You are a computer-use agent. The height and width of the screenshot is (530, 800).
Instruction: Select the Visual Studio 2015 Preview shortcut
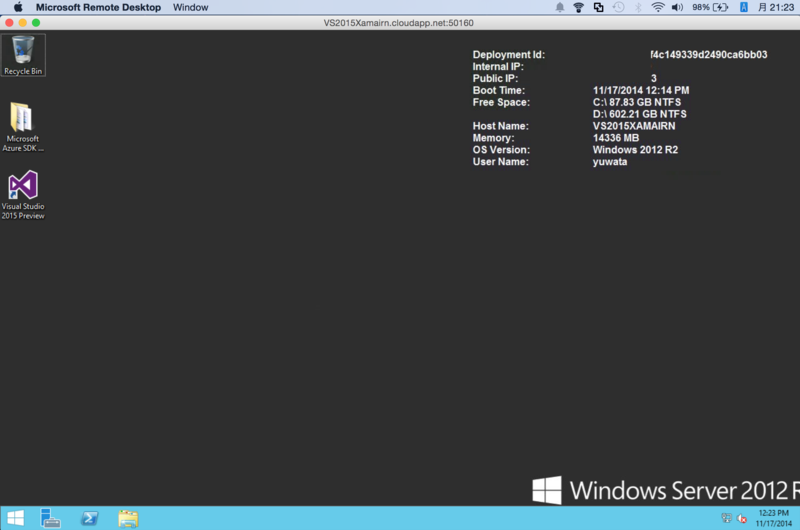[x=23, y=195]
